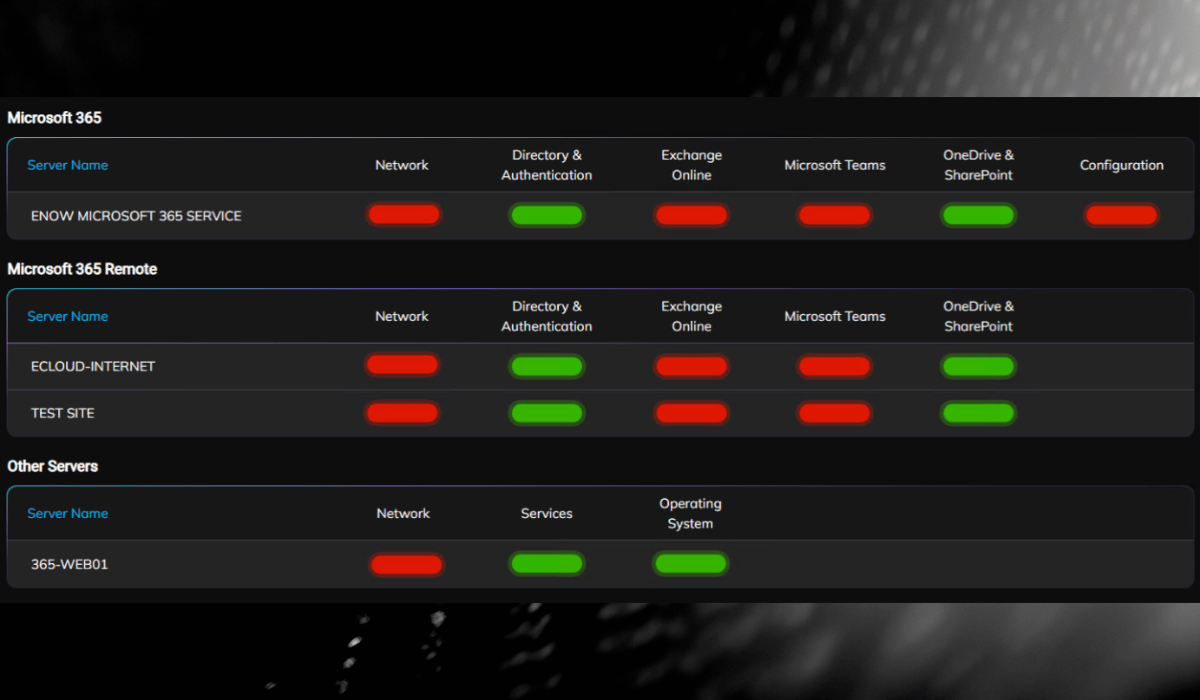Click Network column header in Microsoft 365 table
Viewport: 1200px width, 700px height.
(x=402, y=165)
